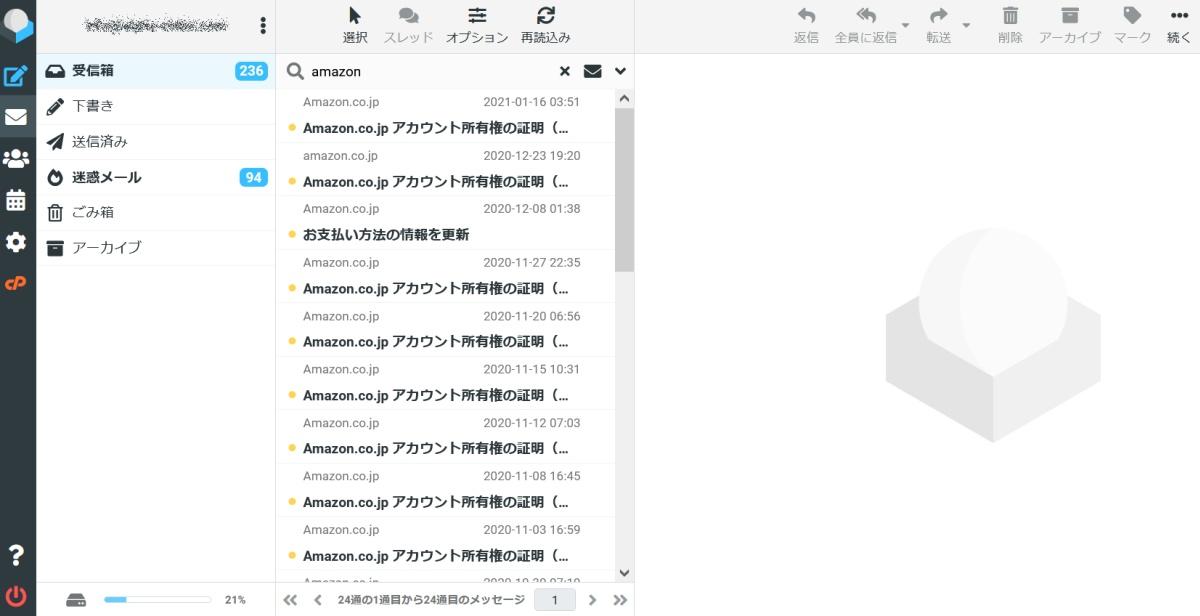Click the search field containing amazon
This screenshot has height=616, width=1200.
click(430, 71)
